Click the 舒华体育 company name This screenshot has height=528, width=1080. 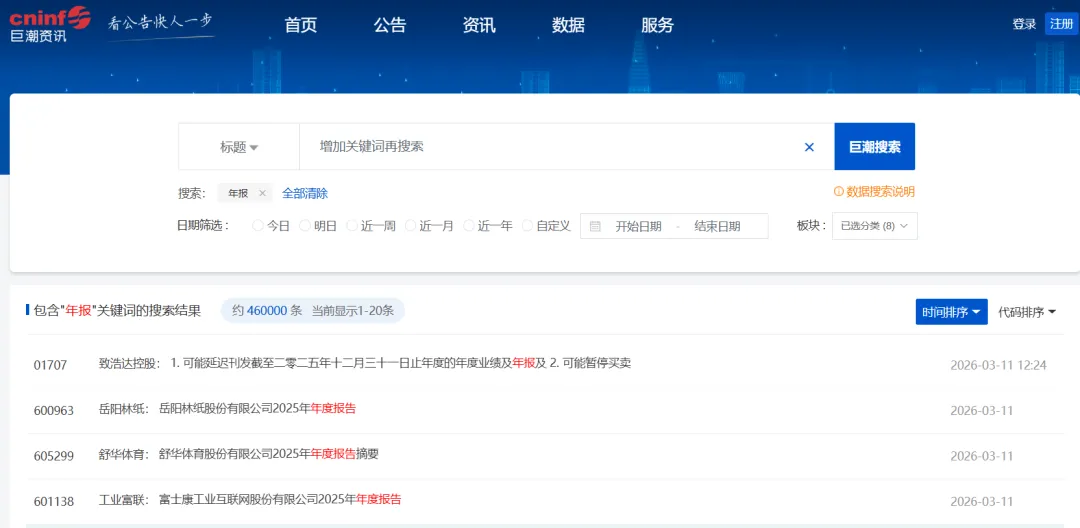[x=121, y=454]
